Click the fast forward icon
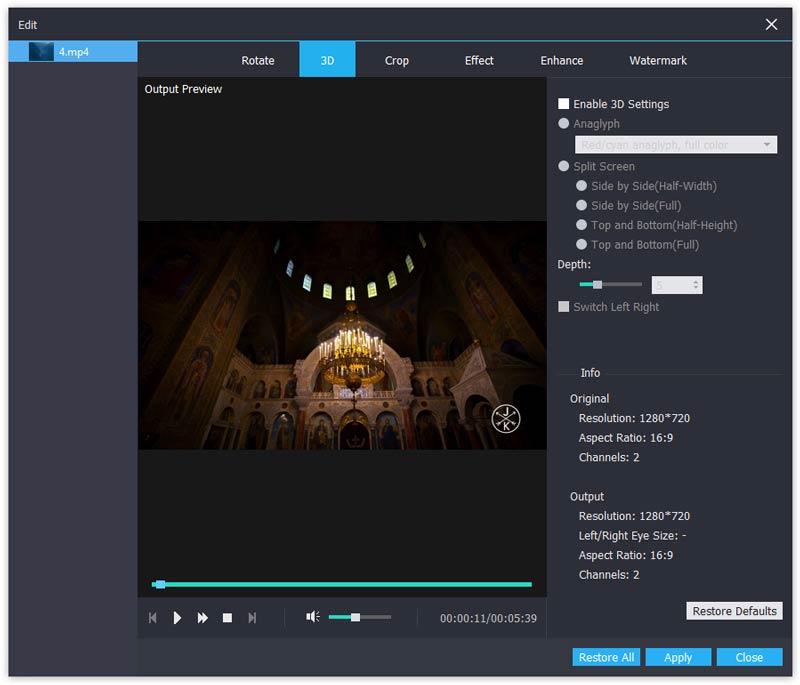The height and width of the screenshot is (685, 800). (x=202, y=618)
